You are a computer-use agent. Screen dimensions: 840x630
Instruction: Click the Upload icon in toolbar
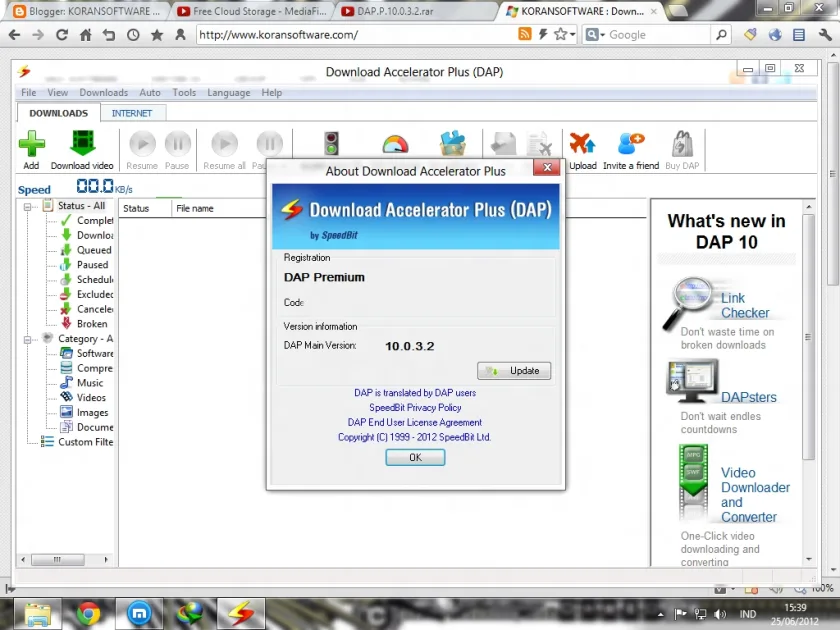click(x=582, y=144)
